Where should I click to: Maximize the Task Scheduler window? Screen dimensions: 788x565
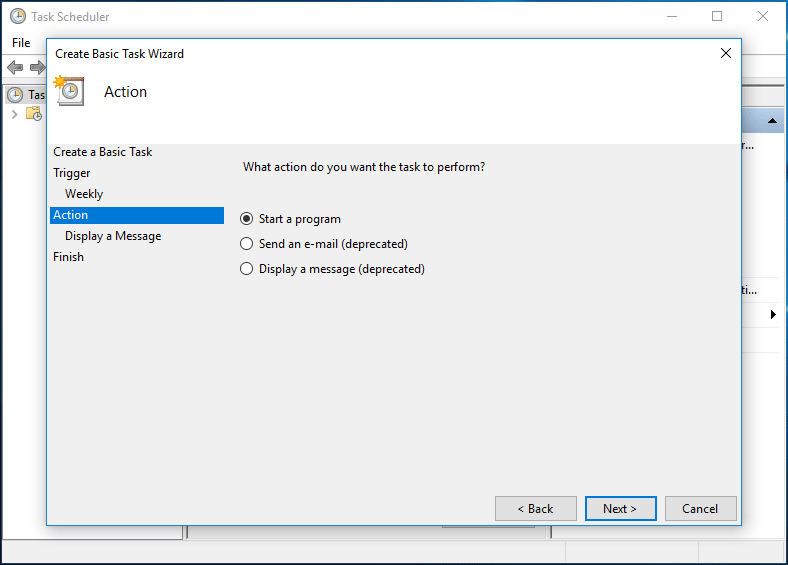717,17
